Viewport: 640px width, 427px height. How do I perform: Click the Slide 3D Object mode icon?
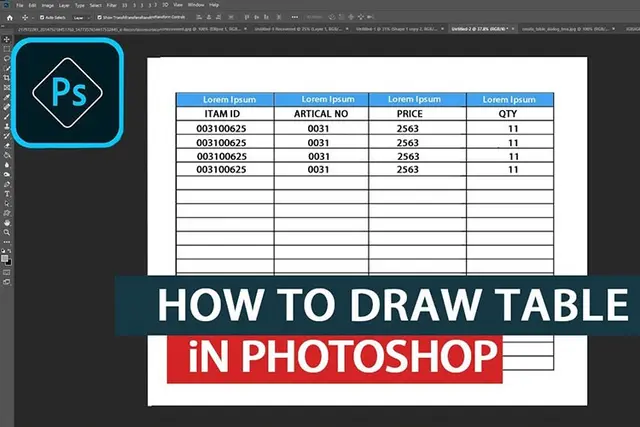(x=361, y=17)
